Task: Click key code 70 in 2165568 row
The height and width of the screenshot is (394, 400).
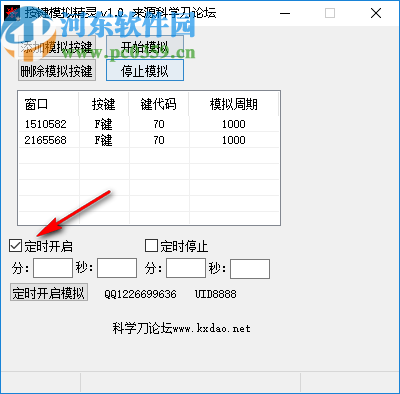Action: pyautogui.click(x=159, y=140)
